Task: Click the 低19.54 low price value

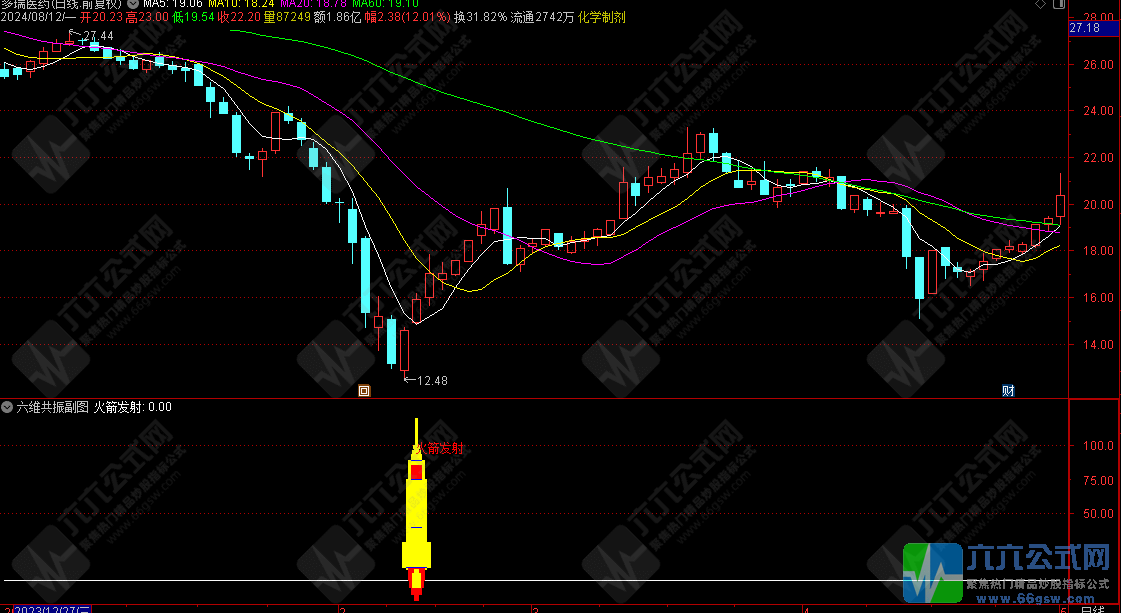Action: pyautogui.click(x=193, y=16)
